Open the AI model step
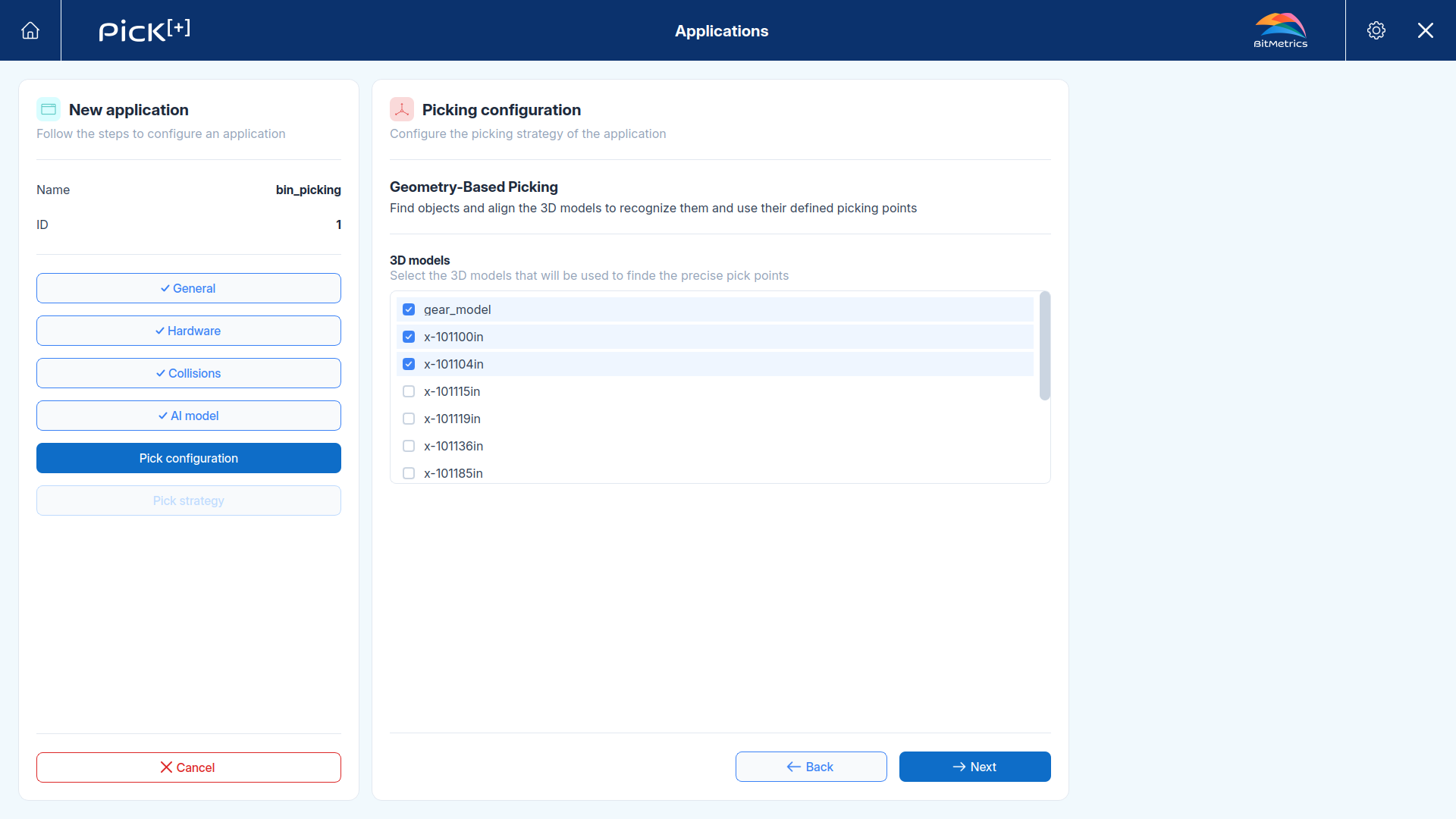 [x=189, y=416]
